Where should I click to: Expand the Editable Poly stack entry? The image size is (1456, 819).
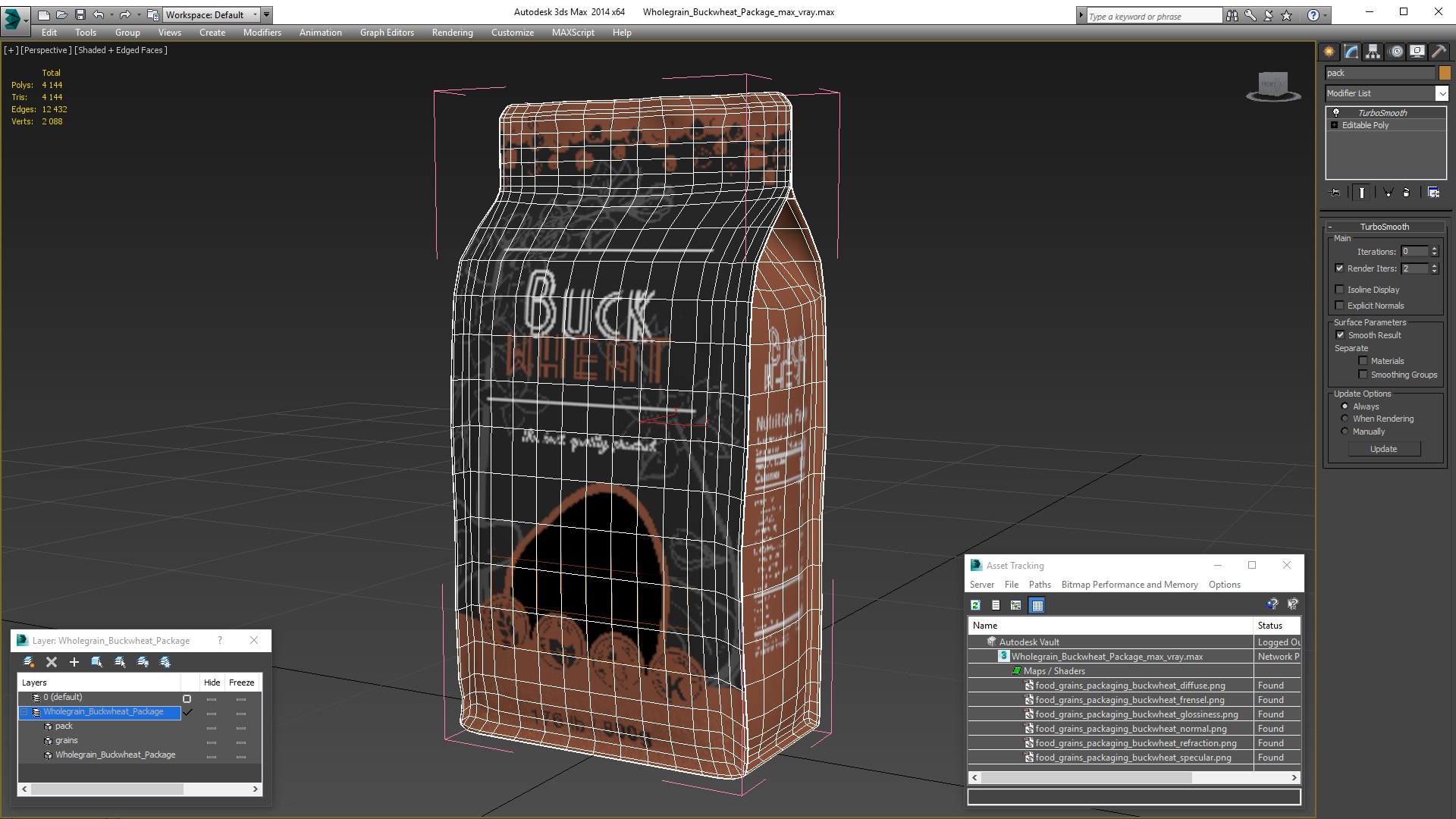coord(1335,125)
